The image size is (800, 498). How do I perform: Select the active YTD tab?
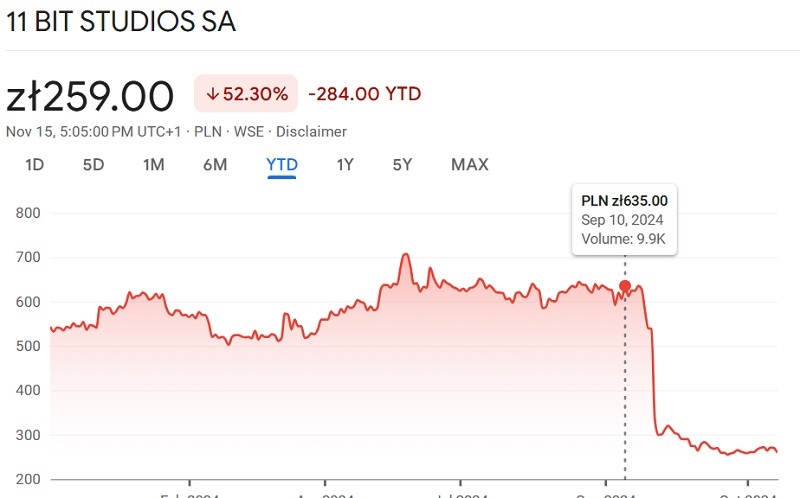click(x=282, y=165)
